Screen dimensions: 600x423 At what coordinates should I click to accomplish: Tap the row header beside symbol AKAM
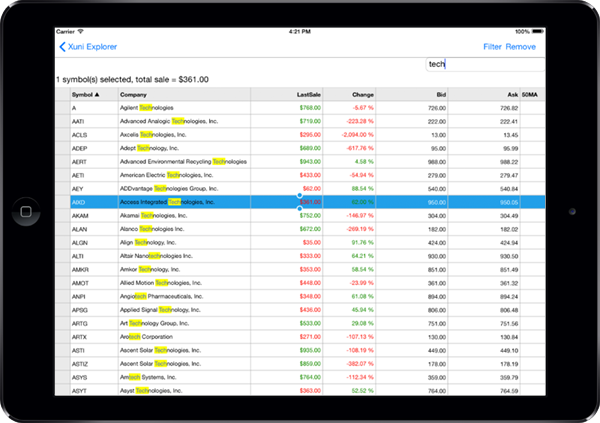(x=63, y=216)
